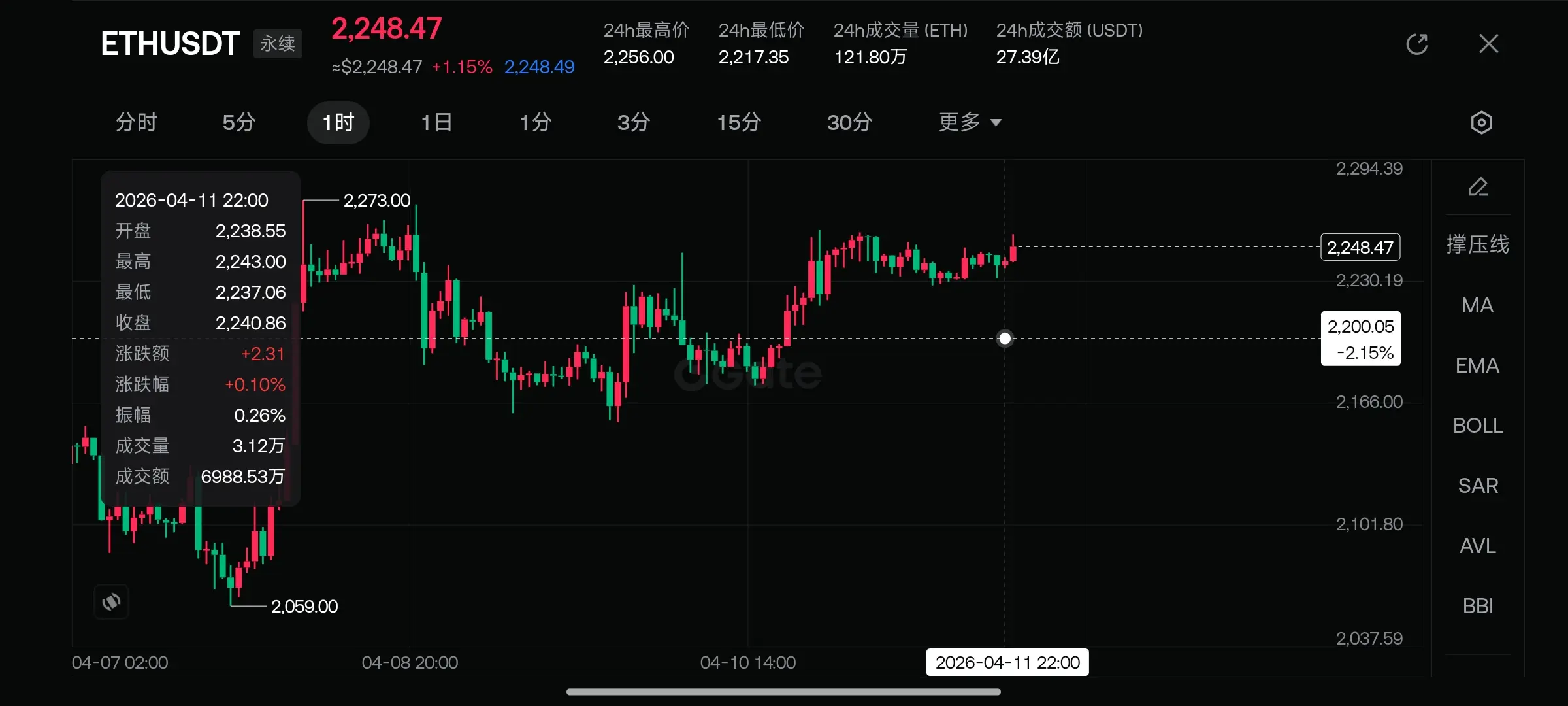Tap the ETHUSDT pair title
The width and height of the screenshot is (1568, 706).
pyautogui.click(x=170, y=44)
